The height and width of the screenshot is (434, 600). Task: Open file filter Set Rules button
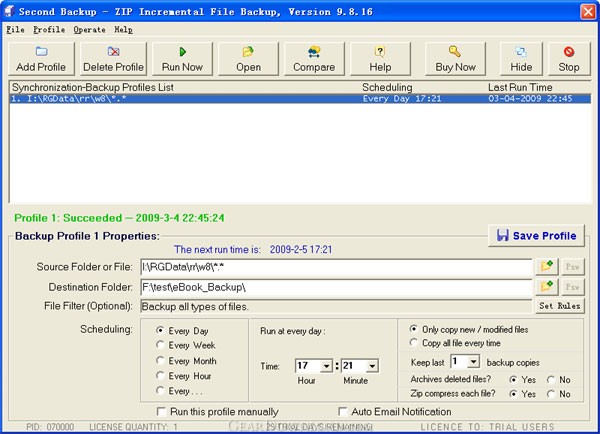[x=559, y=306]
